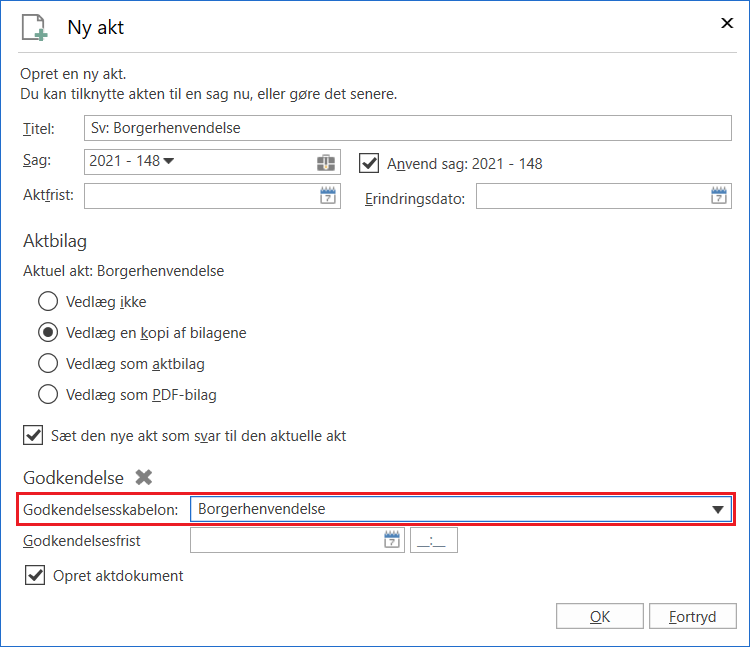Select Vedlæg en kopi af bilagene

[x=47, y=332]
